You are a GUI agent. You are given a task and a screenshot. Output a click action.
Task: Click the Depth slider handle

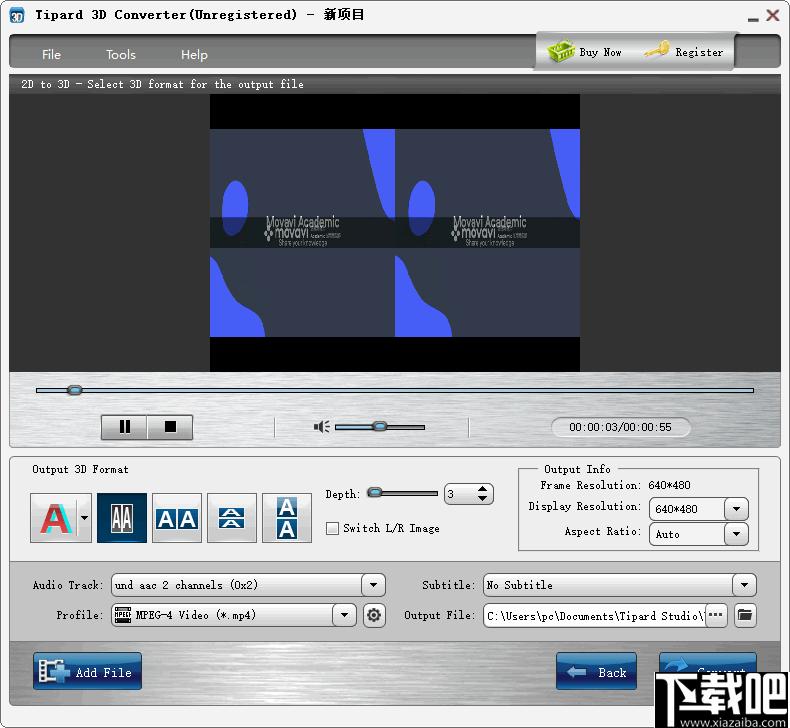pyautogui.click(x=374, y=493)
